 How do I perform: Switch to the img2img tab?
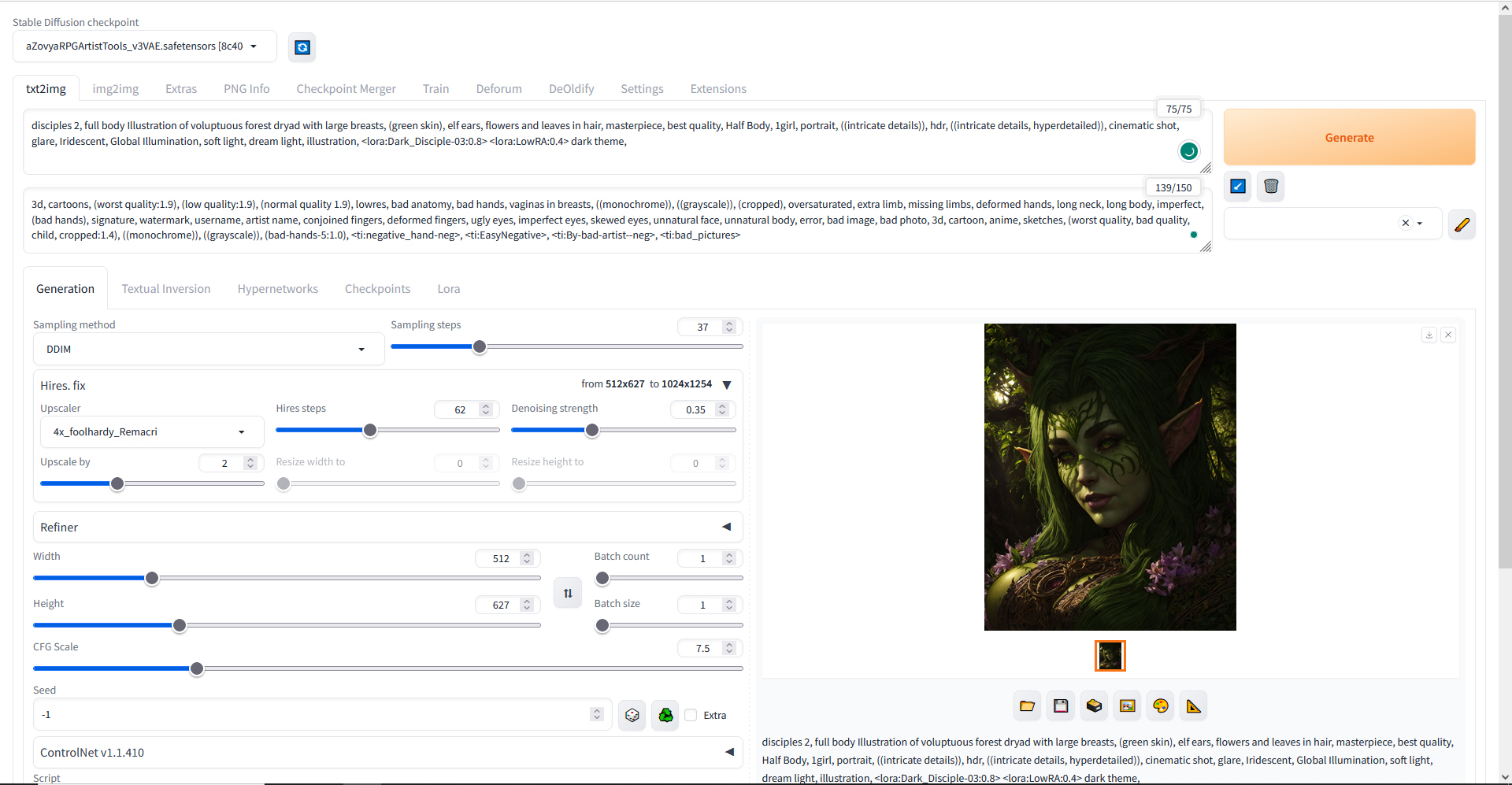tap(115, 89)
